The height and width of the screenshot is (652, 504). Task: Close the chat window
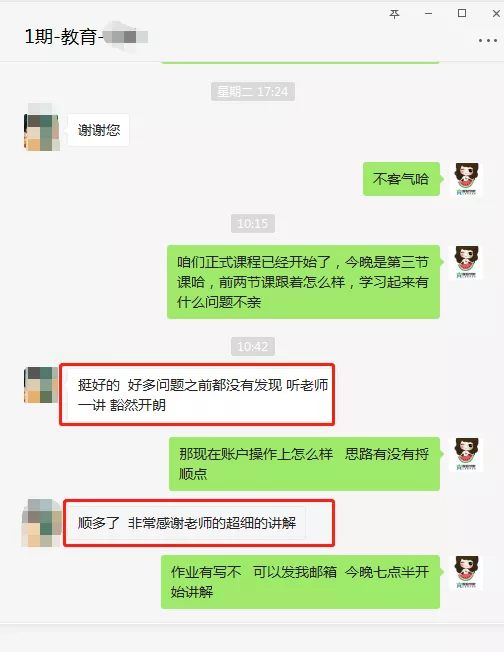point(496,14)
